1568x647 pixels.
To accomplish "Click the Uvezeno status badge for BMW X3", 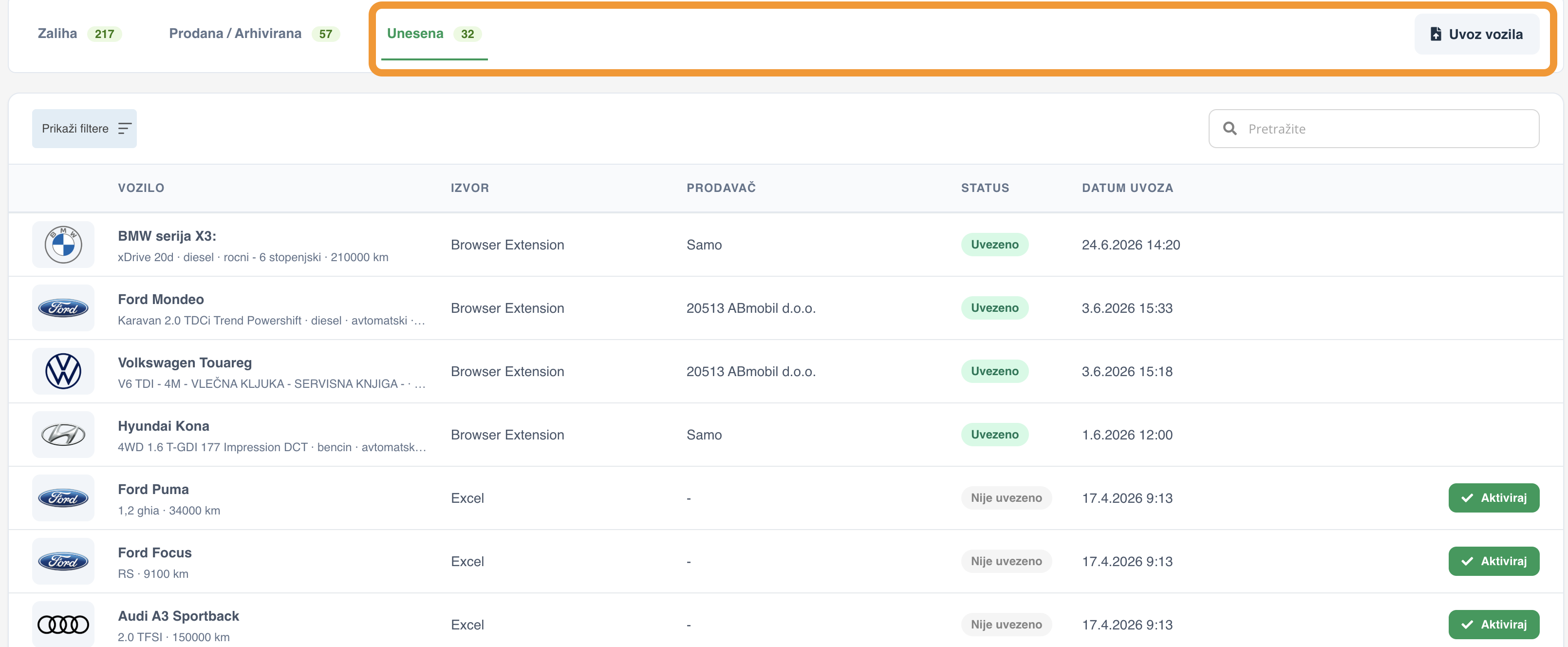I will [994, 245].
